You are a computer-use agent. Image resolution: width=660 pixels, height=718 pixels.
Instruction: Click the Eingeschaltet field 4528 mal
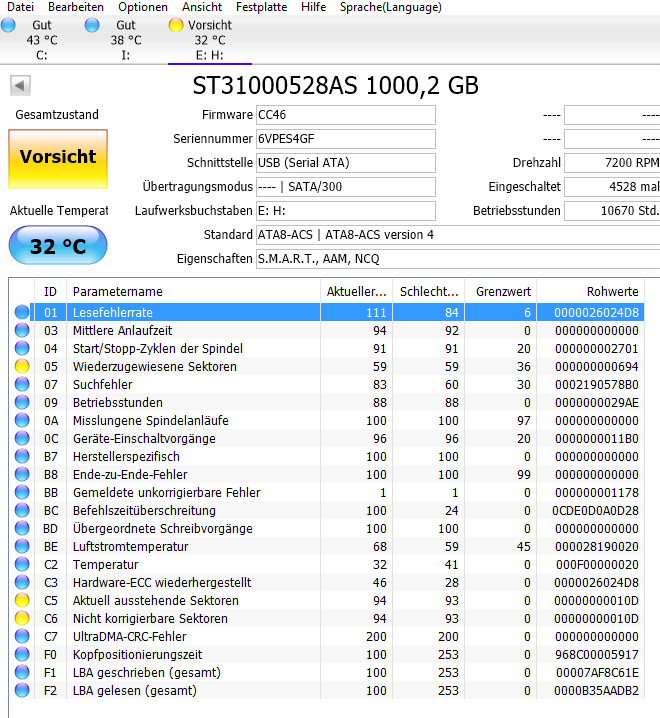612,187
